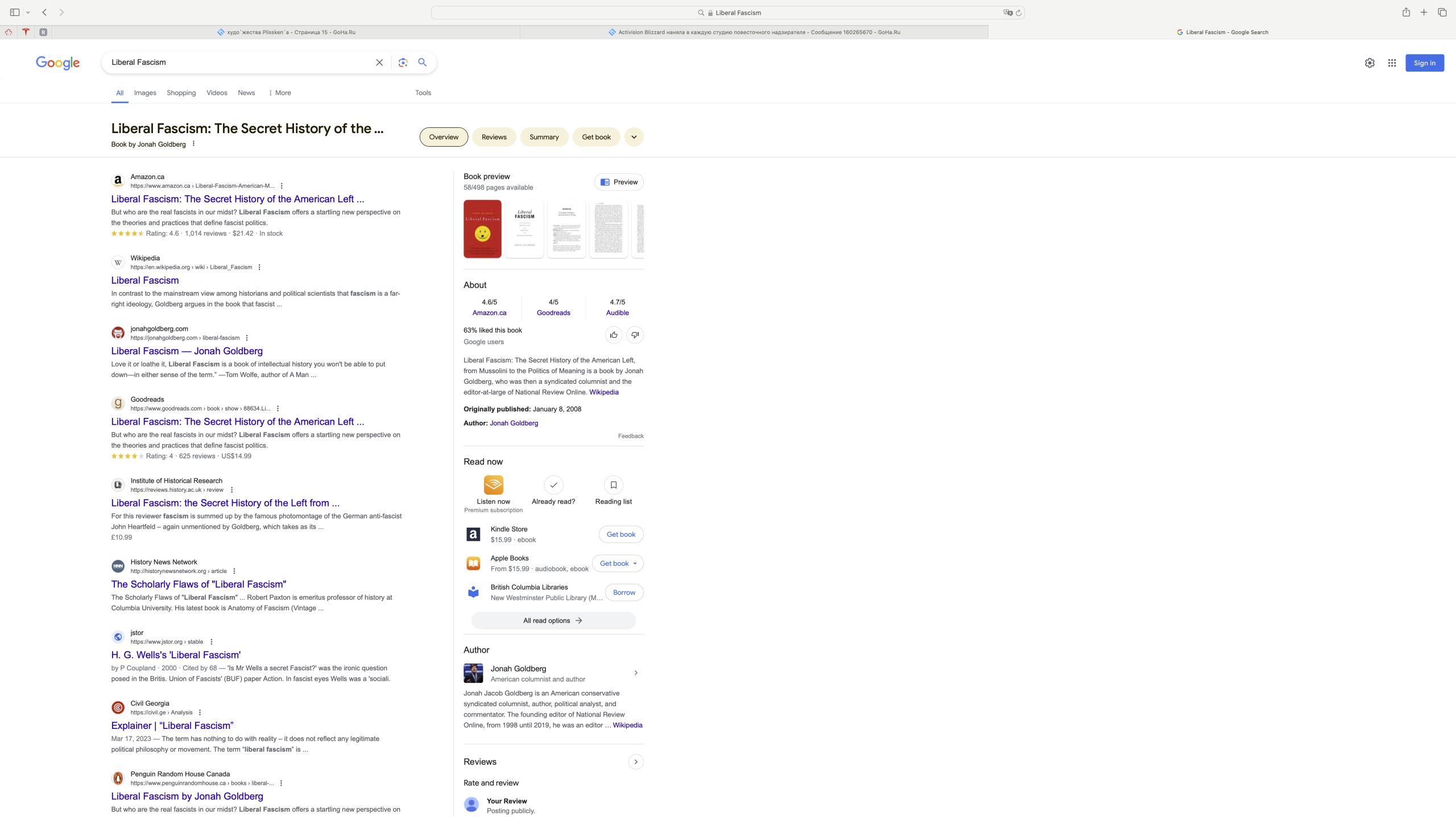The height and width of the screenshot is (817, 1456).
Task: Switch to the Activision Blizzard GoHa.Ru tab
Action: [754, 32]
